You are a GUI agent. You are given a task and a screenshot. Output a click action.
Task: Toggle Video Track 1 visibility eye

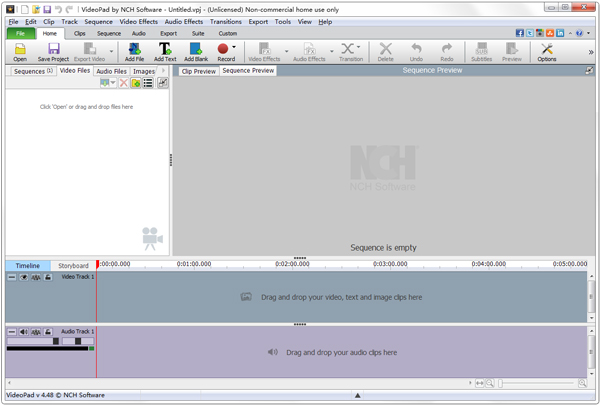pyautogui.click(x=24, y=277)
